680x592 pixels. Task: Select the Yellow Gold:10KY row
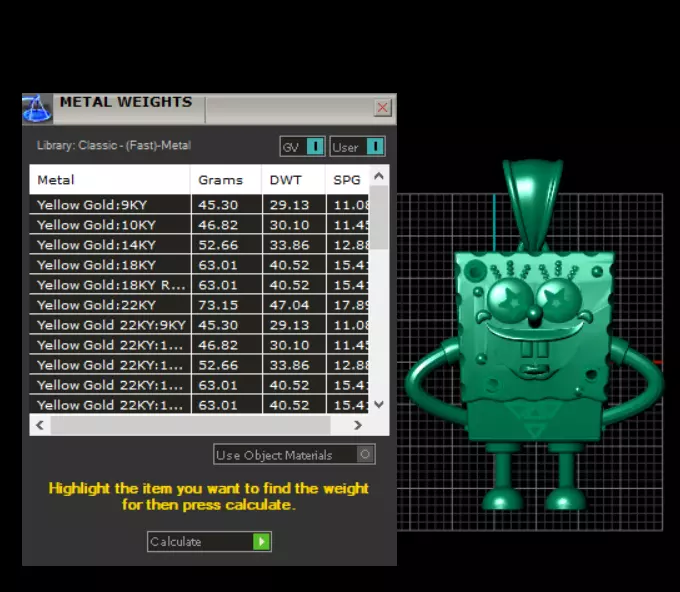(x=199, y=225)
